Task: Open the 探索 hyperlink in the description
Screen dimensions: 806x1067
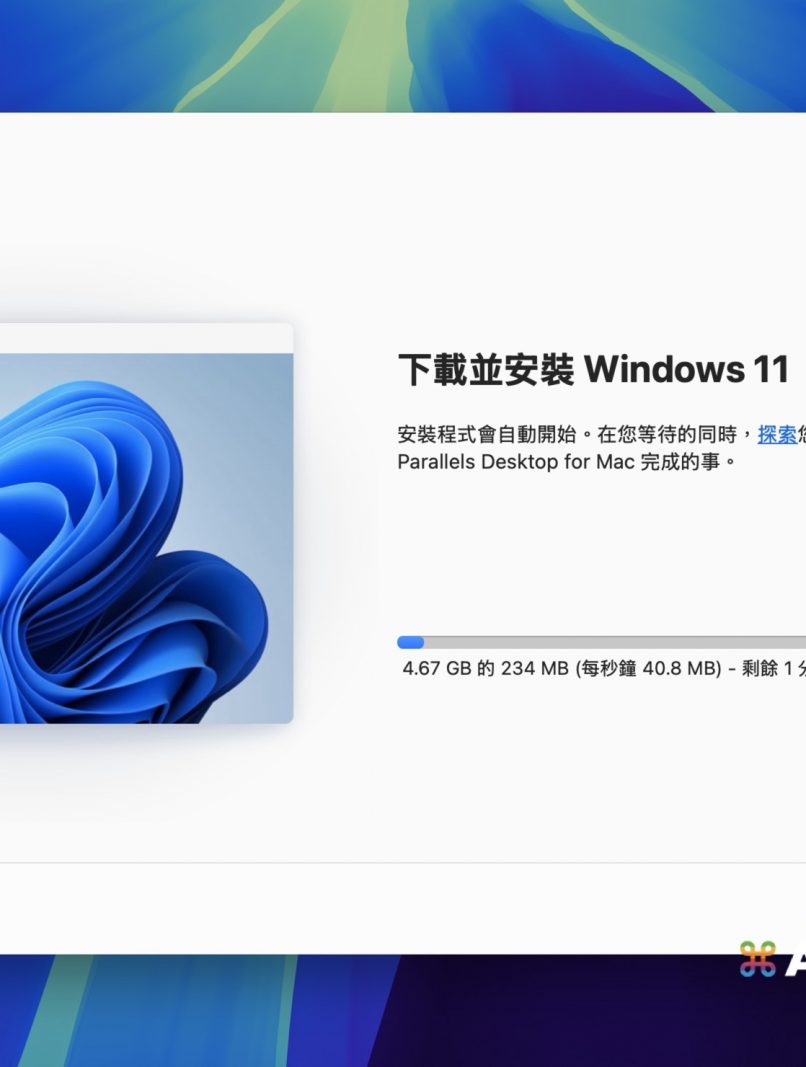Action: [777, 434]
